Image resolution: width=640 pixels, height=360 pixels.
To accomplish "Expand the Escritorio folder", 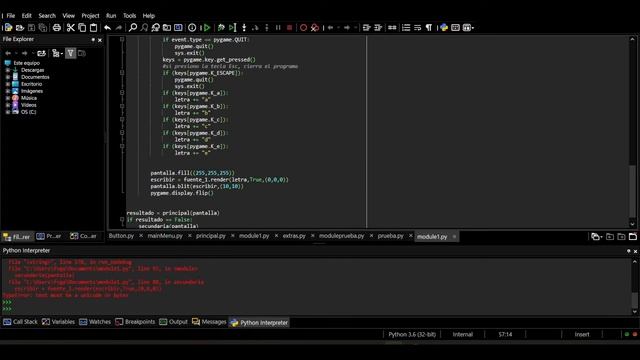I will click(x=8, y=84).
